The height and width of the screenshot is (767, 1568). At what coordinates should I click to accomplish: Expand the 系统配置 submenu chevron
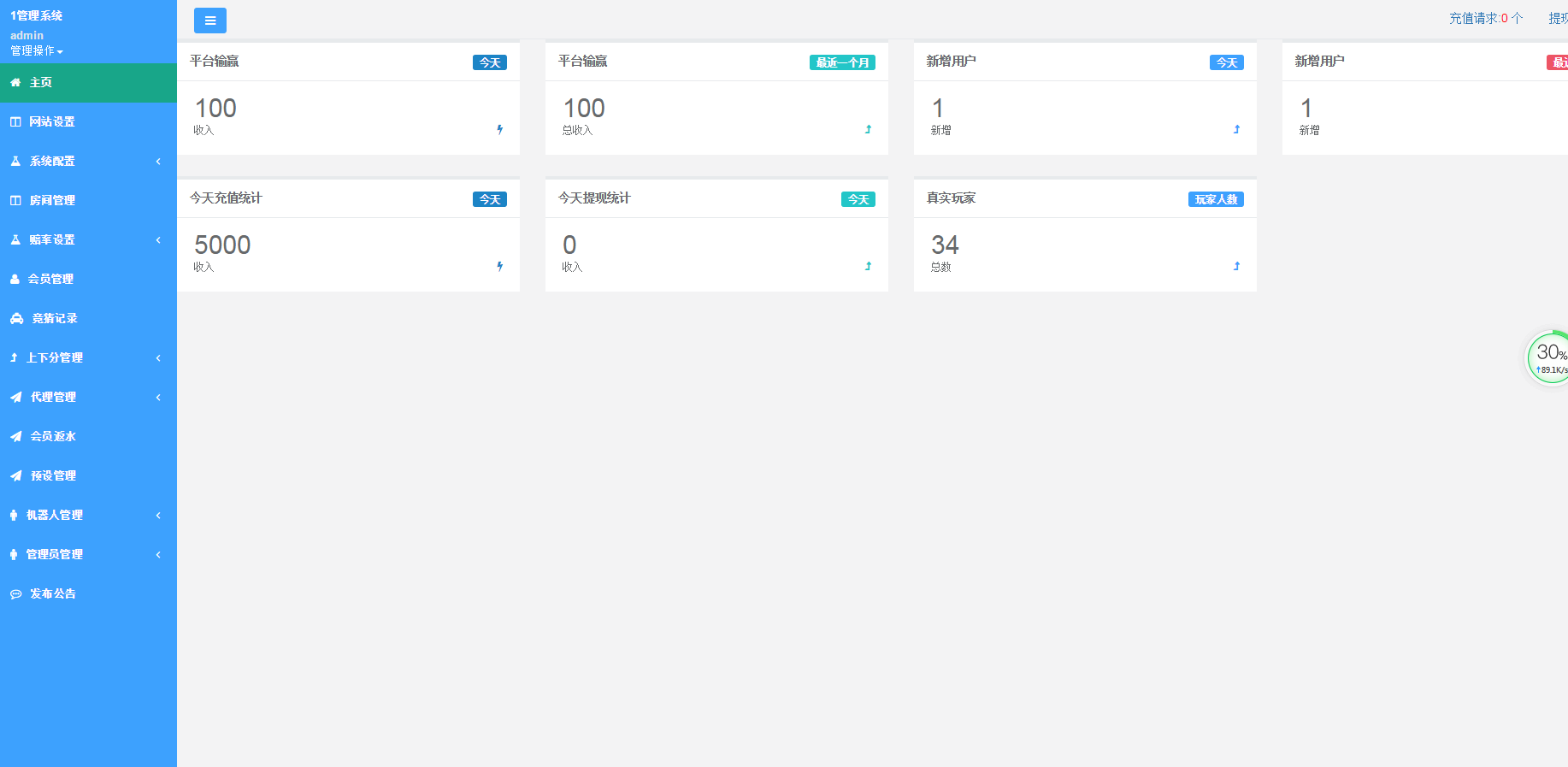158,162
